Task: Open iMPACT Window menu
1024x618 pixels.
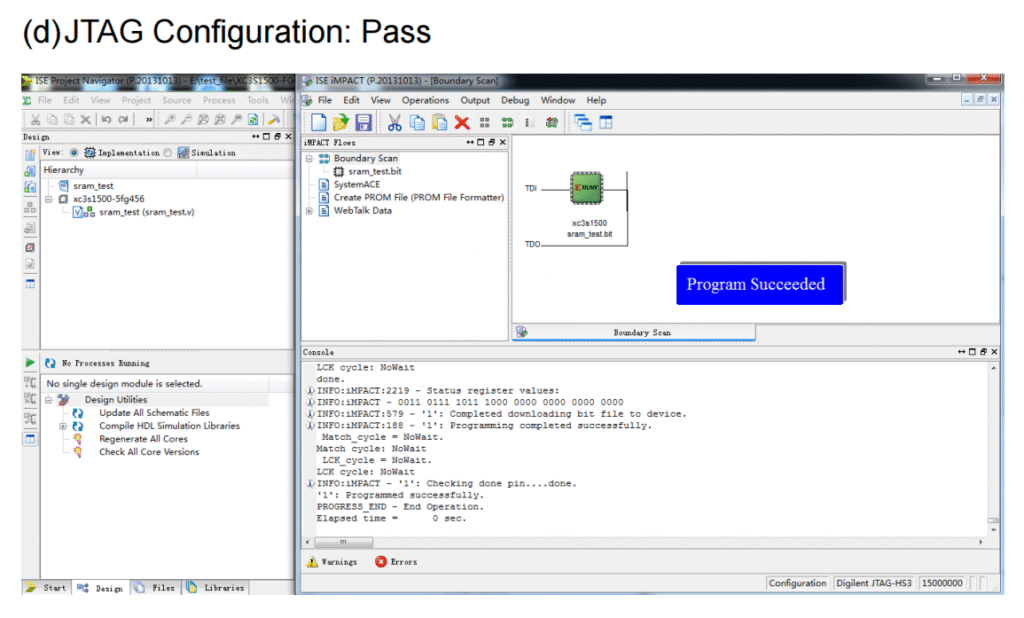Action: 558,101
